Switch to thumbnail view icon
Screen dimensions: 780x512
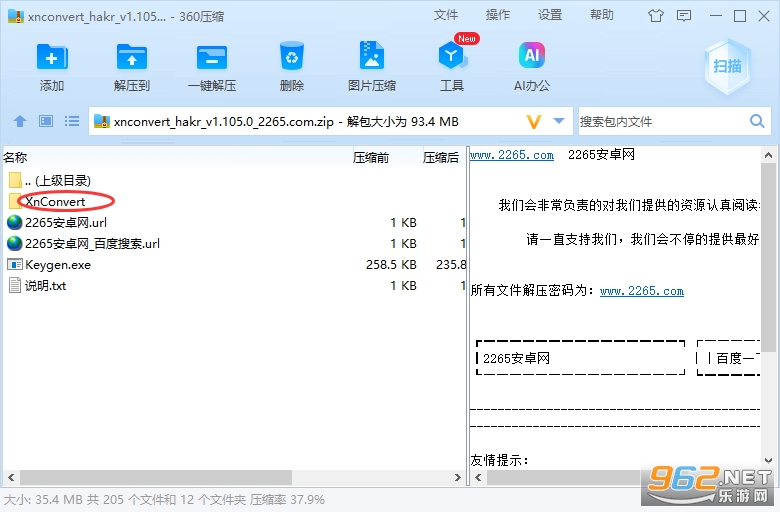[46, 121]
